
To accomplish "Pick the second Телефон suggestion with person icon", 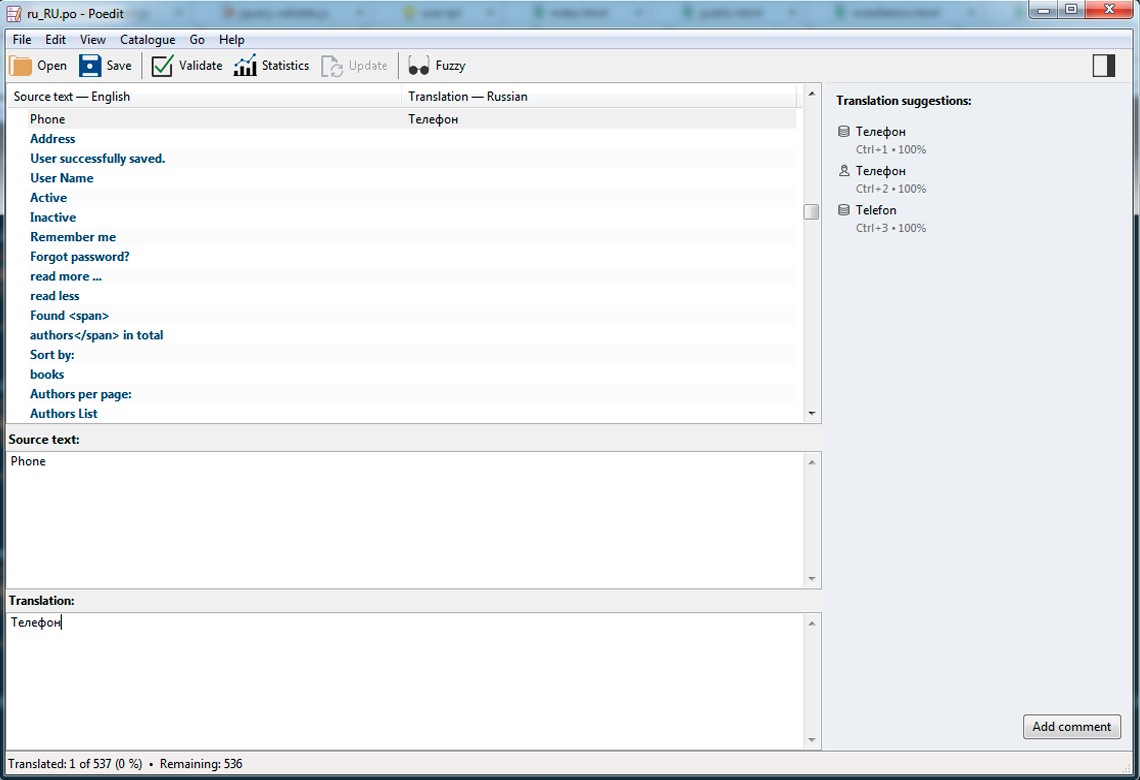I will [x=880, y=171].
